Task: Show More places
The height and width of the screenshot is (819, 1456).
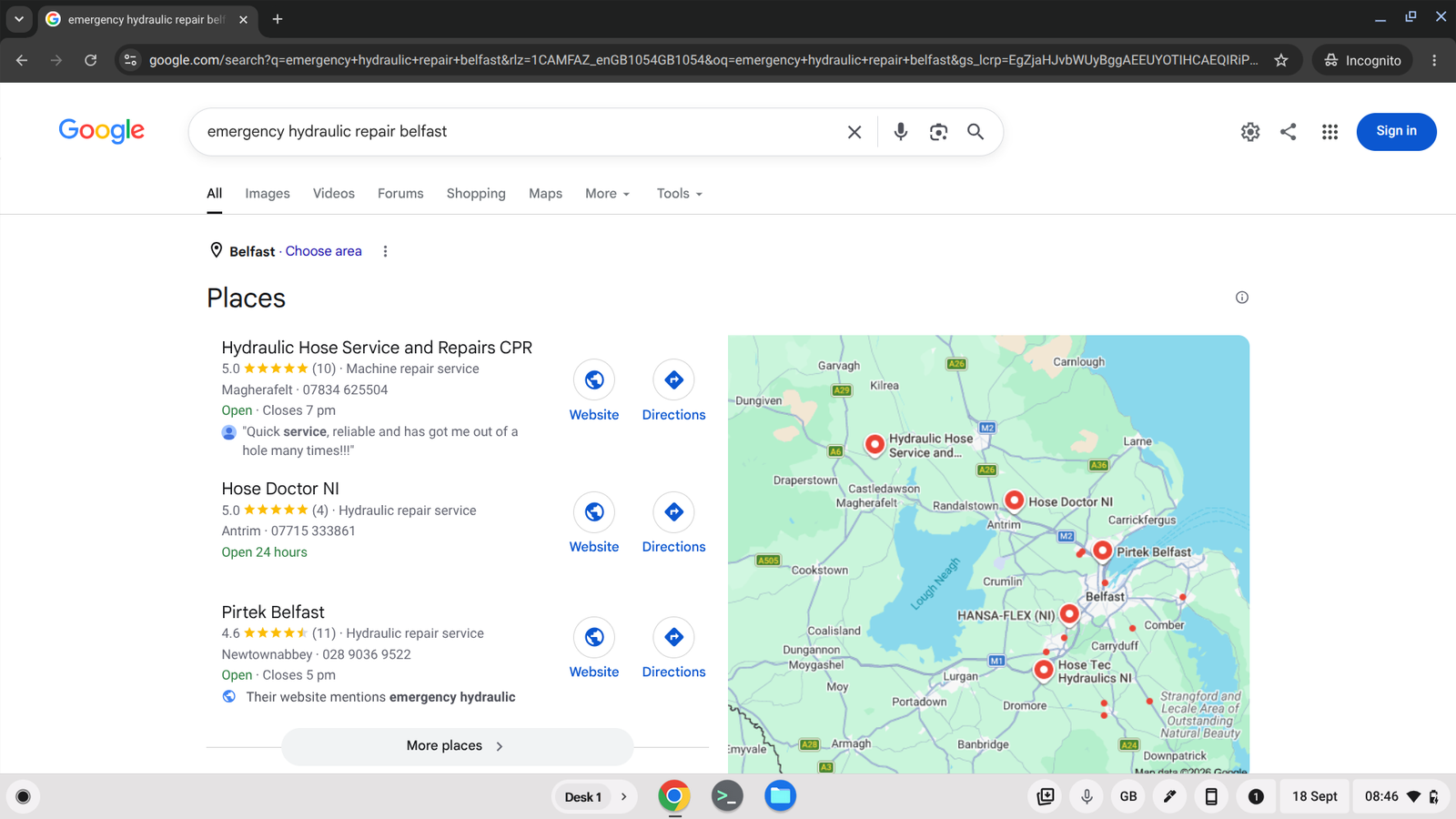Action: 457,746
